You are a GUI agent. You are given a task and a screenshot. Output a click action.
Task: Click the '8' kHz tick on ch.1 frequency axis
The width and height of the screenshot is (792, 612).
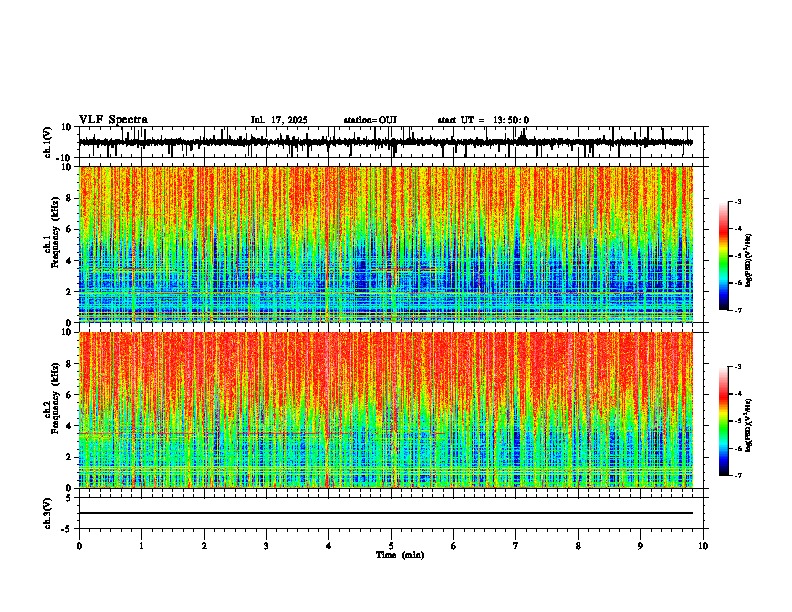point(69,198)
